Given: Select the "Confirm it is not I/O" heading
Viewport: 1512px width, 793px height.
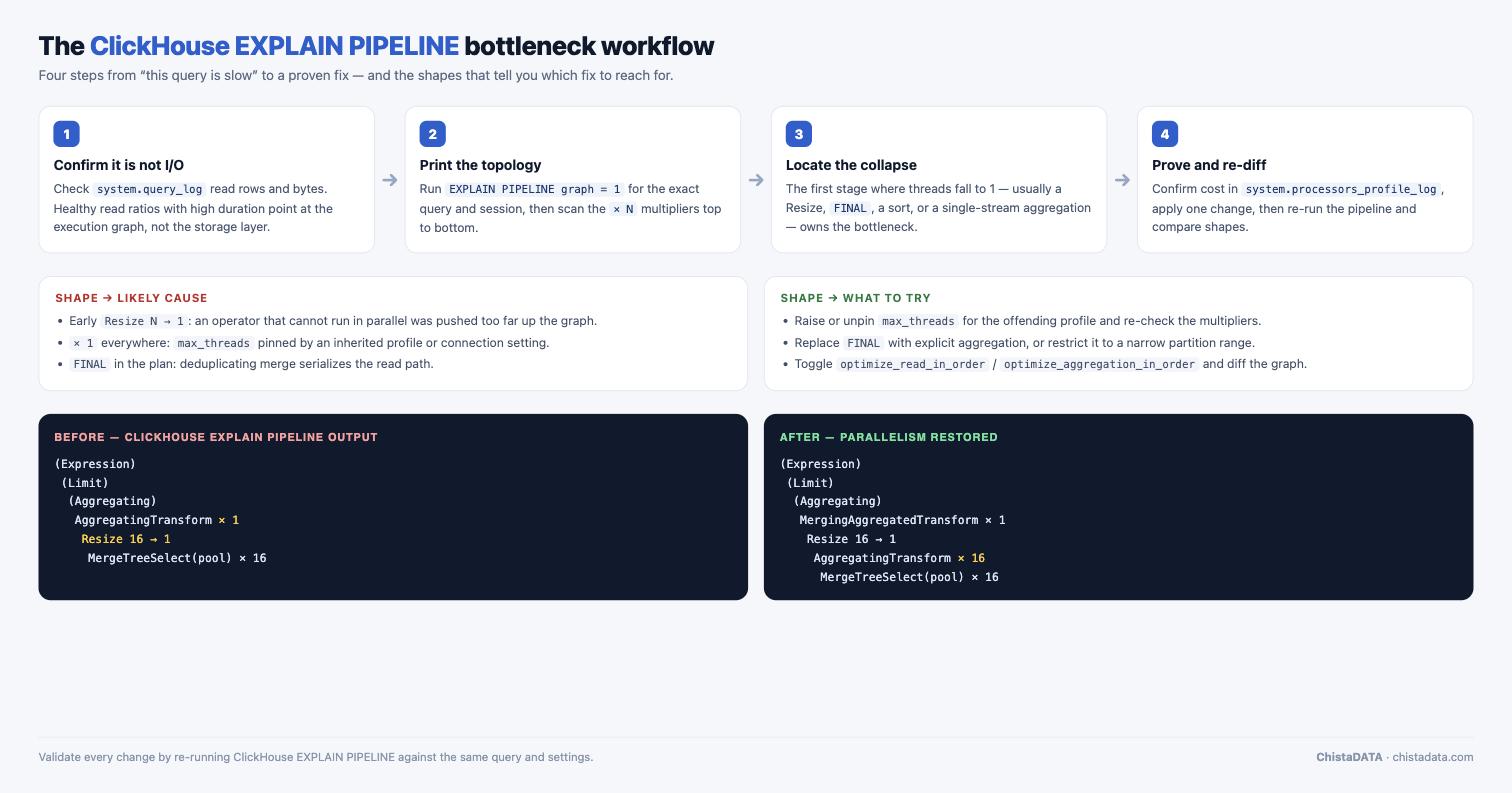Looking at the screenshot, I should pos(119,165).
